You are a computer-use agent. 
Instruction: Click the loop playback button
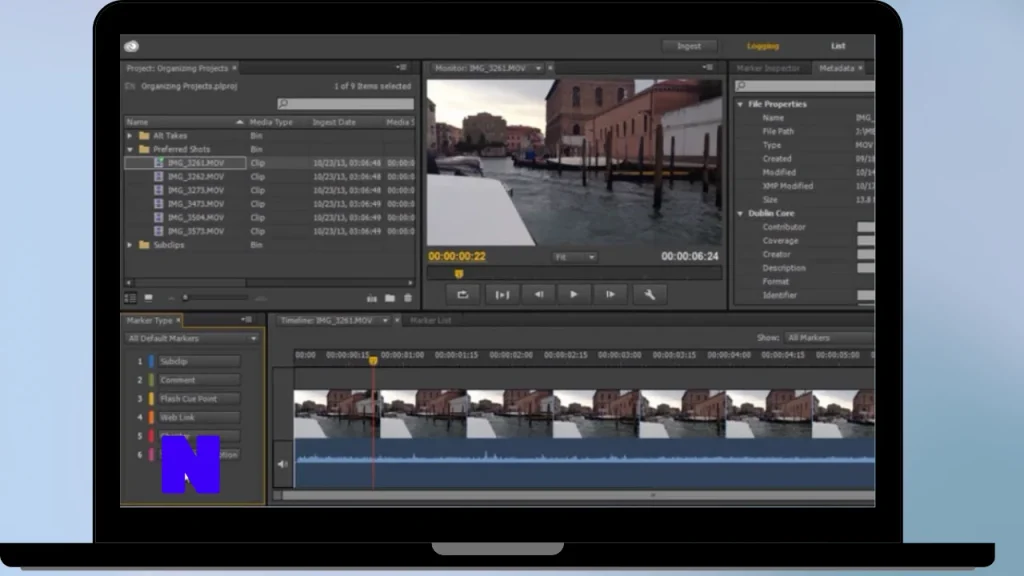coord(462,295)
